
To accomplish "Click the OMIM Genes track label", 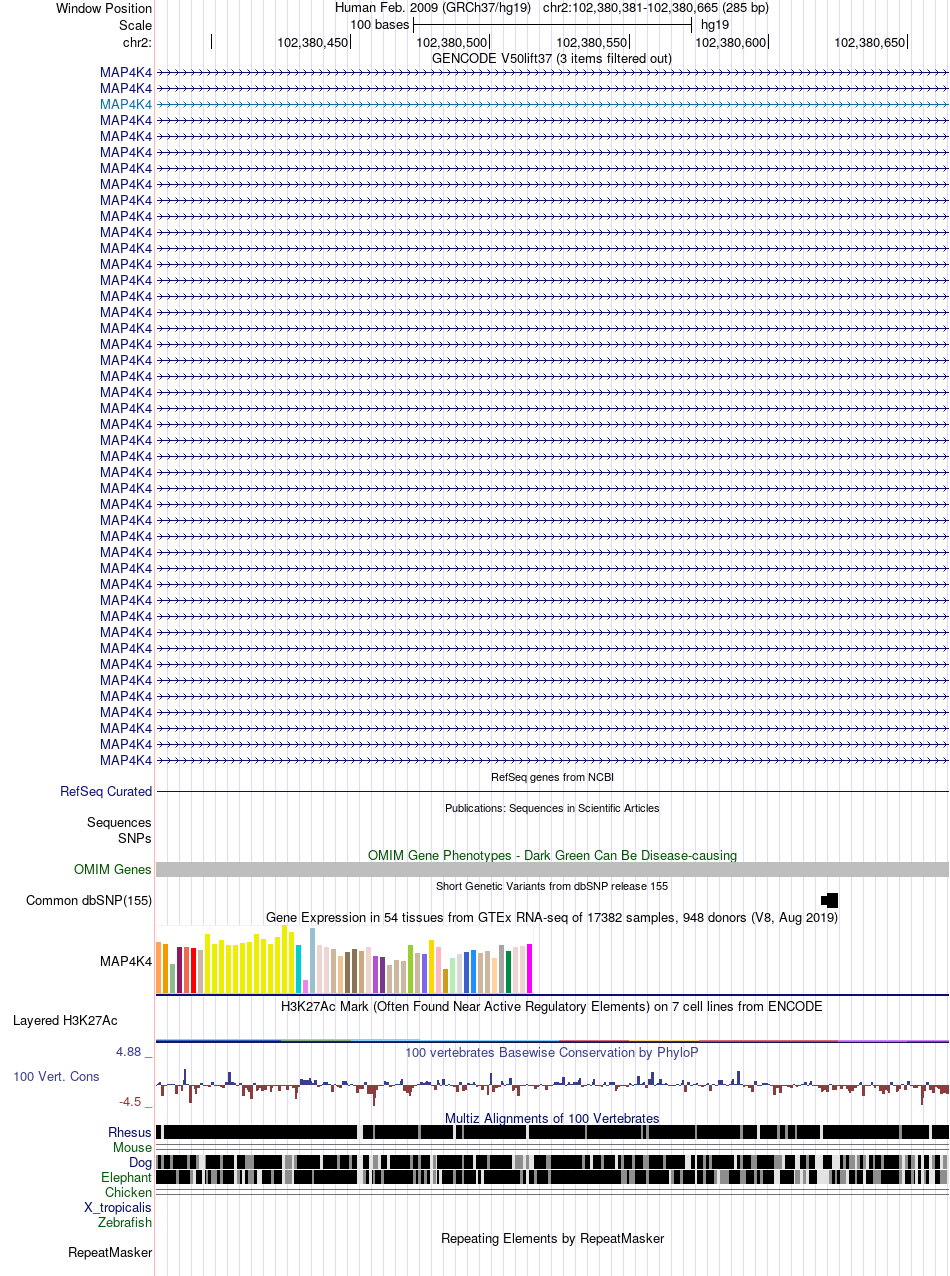I will coord(113,870).
